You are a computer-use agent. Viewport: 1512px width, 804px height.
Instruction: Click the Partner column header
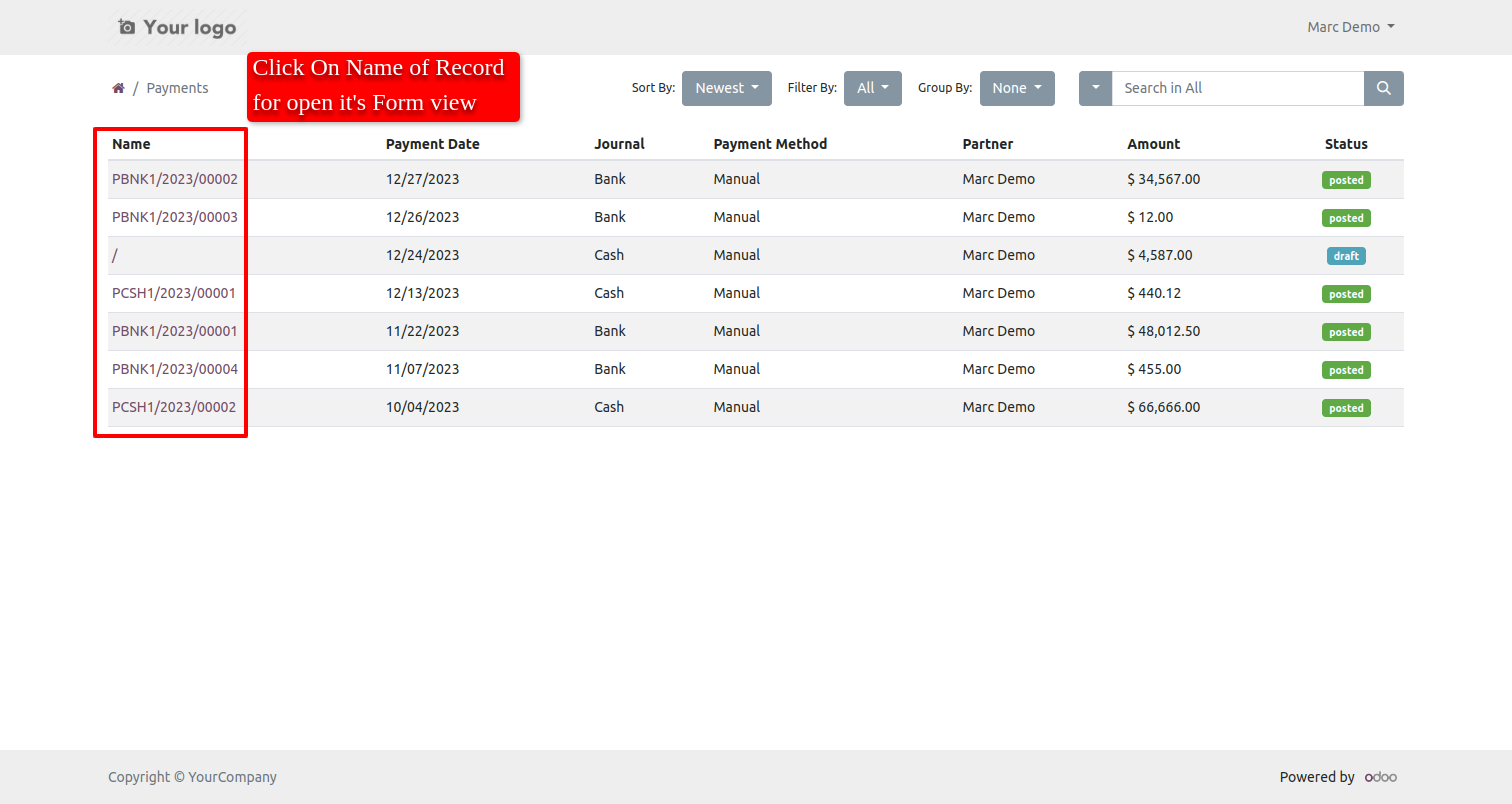tap(988, 144)
